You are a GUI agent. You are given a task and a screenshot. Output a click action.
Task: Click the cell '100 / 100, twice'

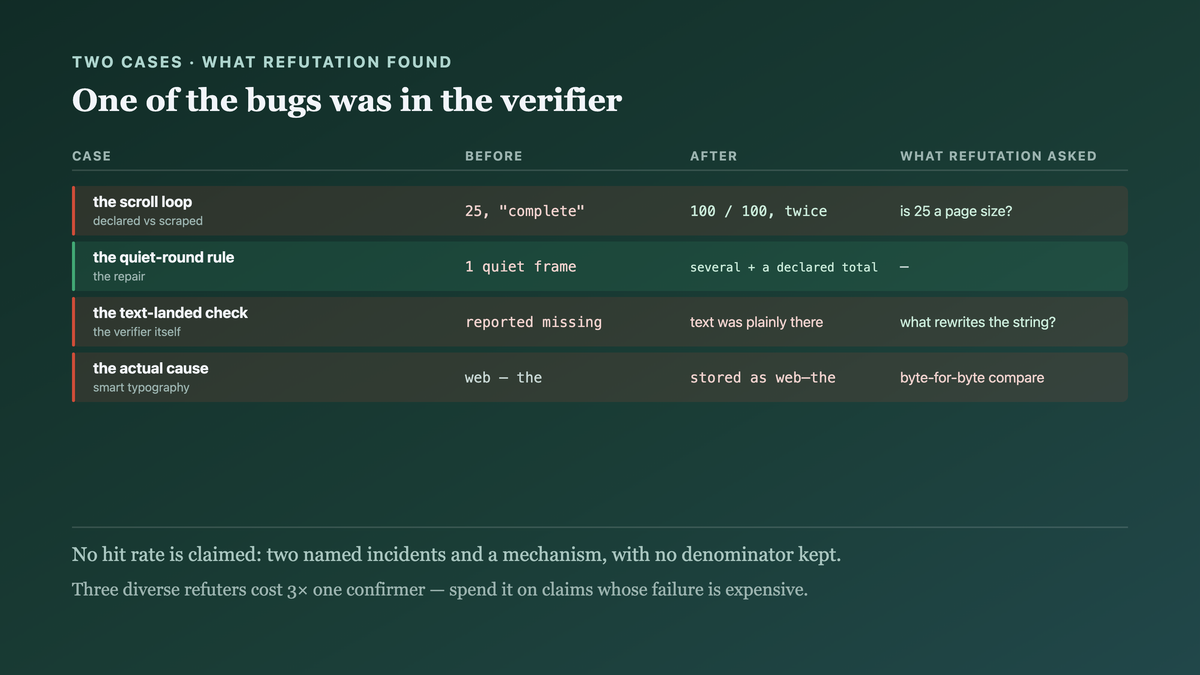coord(758,211)
